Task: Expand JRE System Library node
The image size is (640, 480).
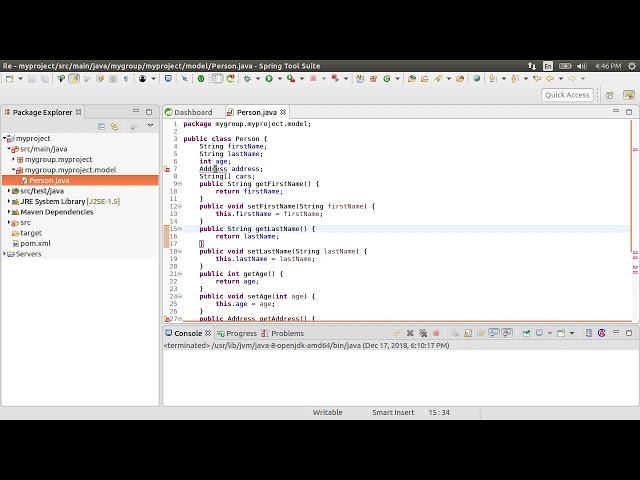Action: pyautogui.click(x=9, y=201)
